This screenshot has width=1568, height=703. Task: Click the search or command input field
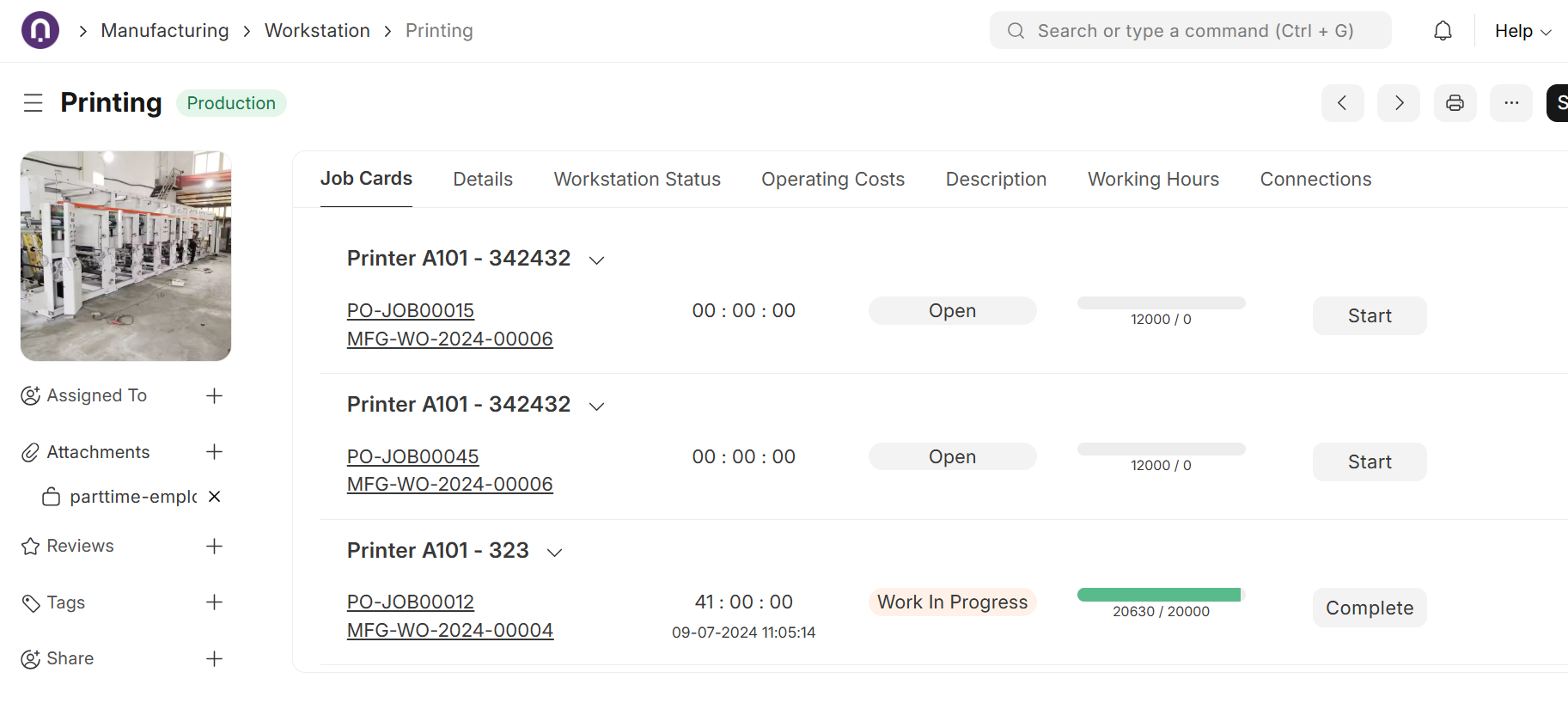[1194, 31]
